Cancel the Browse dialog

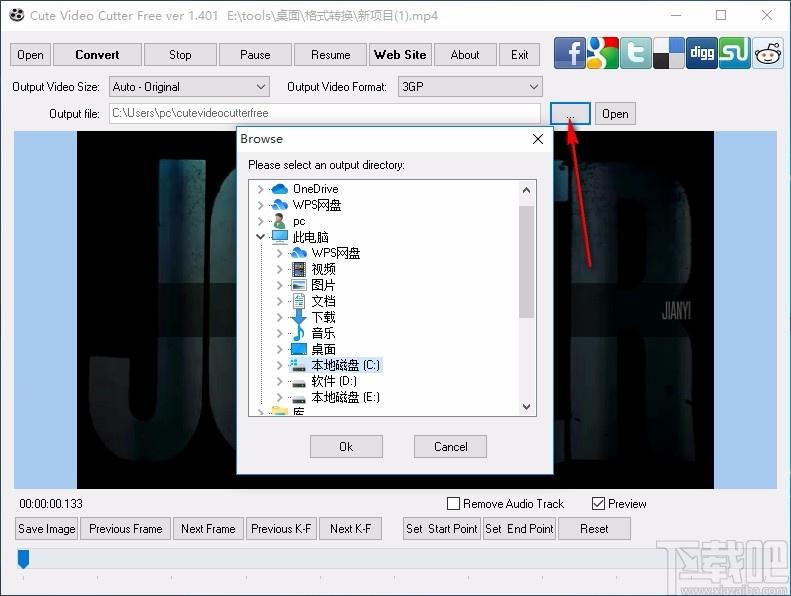[450, 447]
